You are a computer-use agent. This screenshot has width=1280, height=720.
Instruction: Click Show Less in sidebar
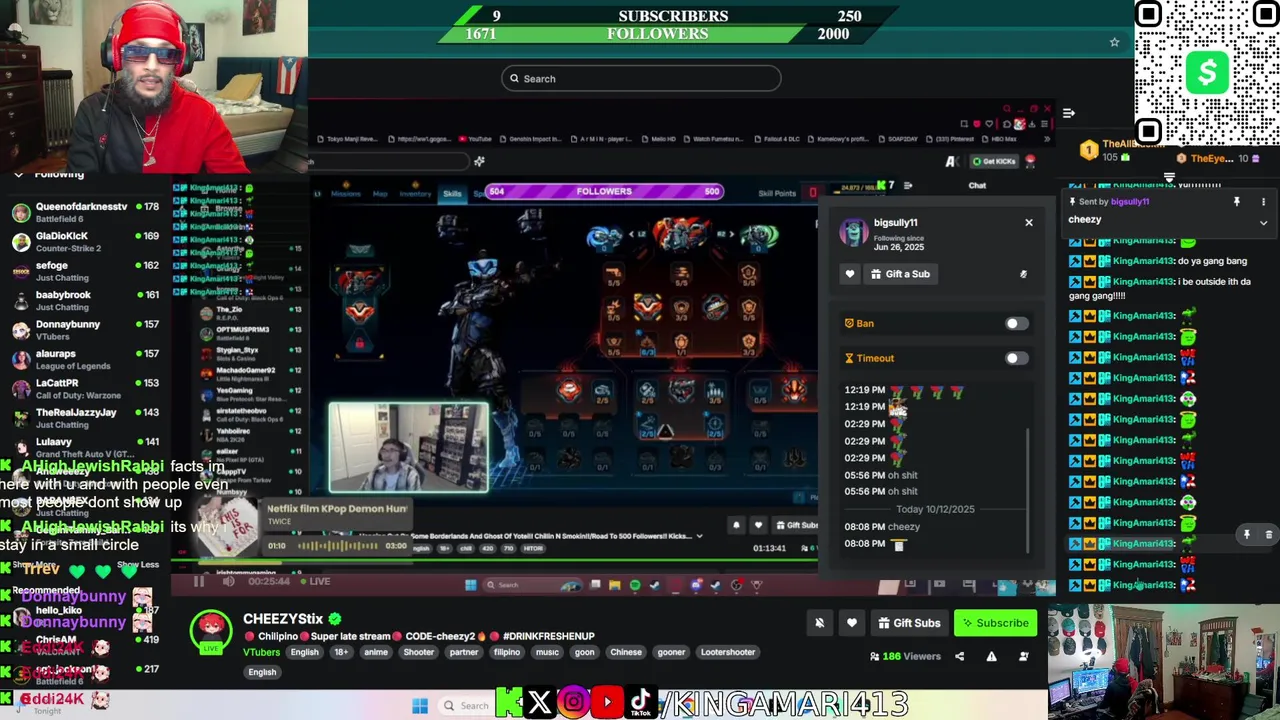click(138, 565)
